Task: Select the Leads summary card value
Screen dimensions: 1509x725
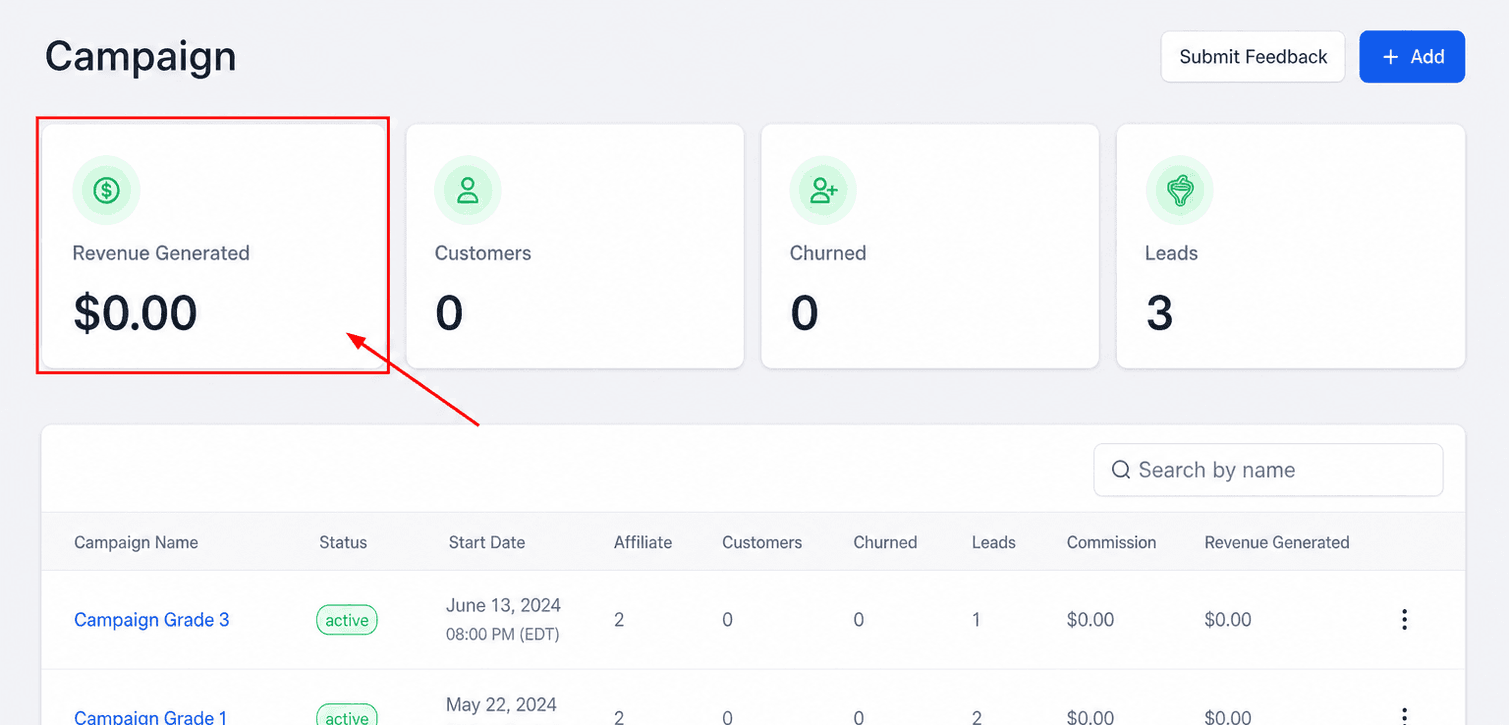Action: [1159, 313]
